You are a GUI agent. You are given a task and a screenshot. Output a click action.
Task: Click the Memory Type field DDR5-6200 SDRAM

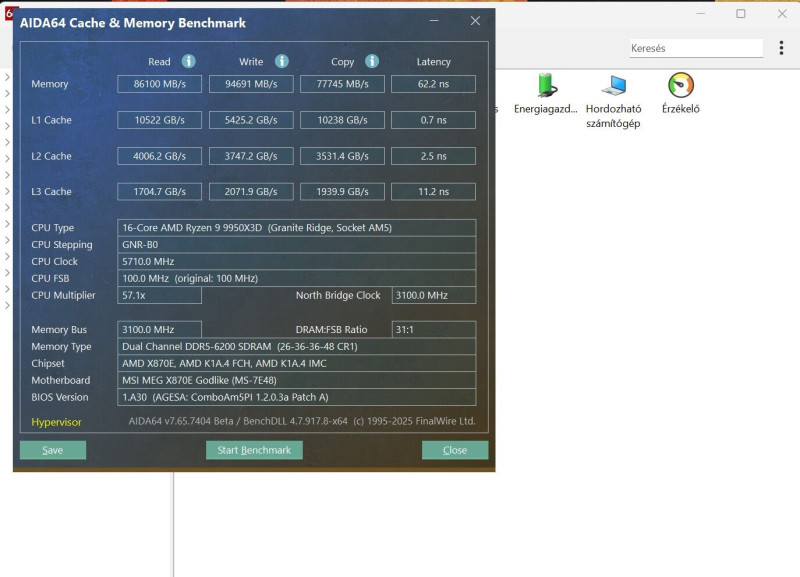coord(296,346)
